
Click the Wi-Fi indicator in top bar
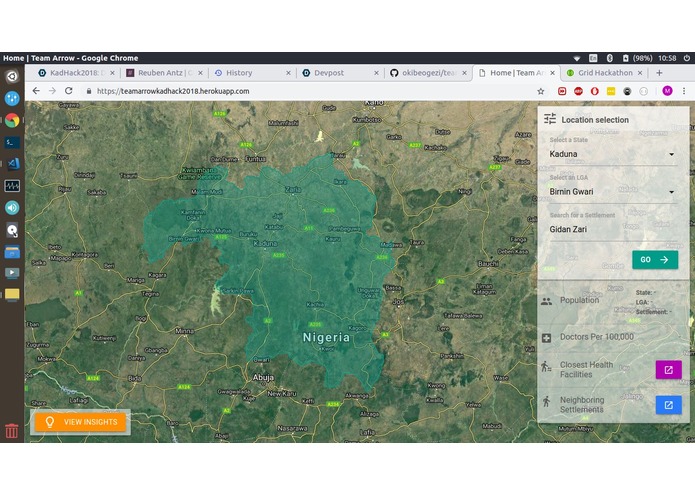tap(577, 58)
